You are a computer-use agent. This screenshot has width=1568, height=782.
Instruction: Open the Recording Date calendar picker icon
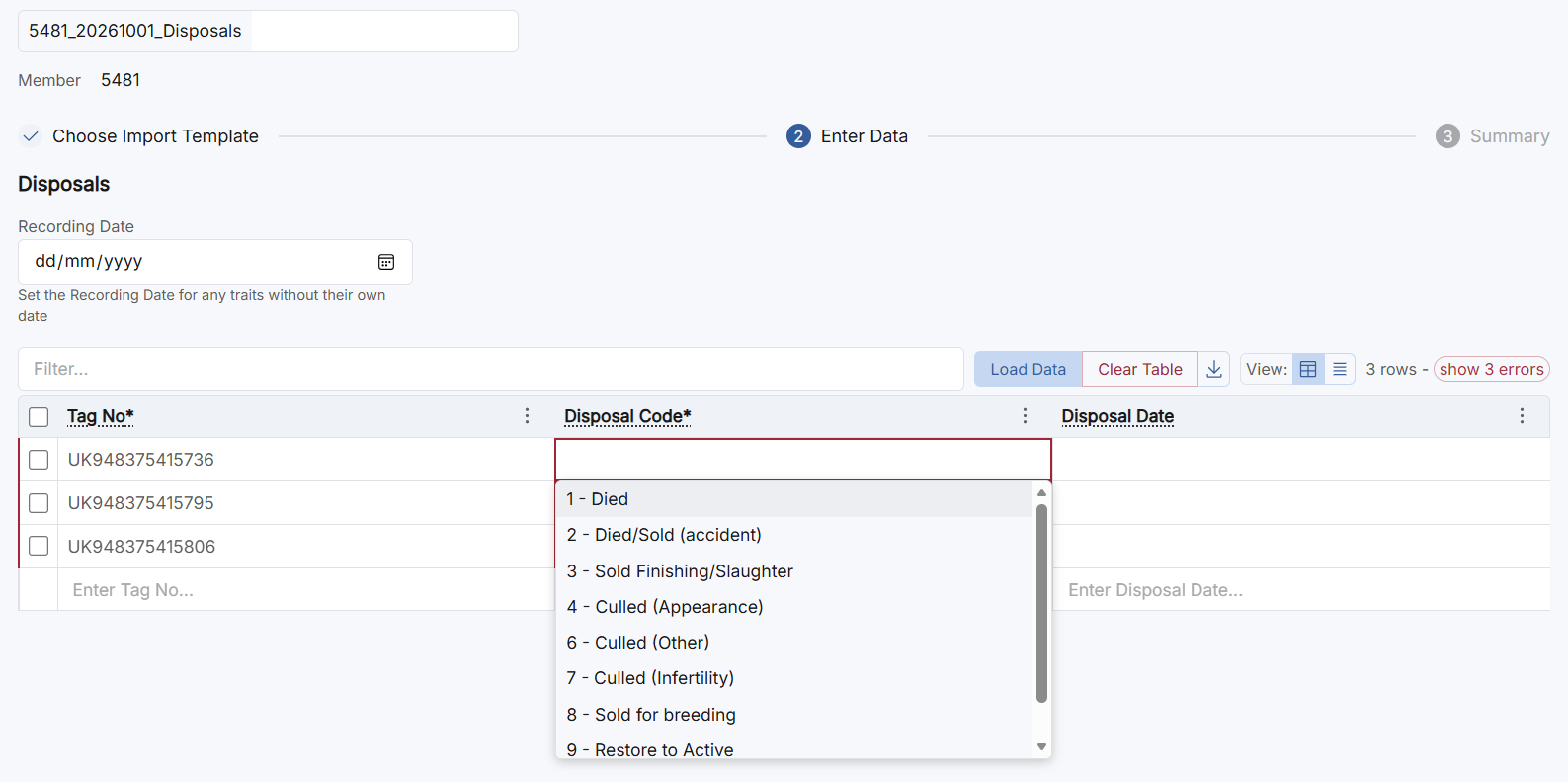coord(386,262)
